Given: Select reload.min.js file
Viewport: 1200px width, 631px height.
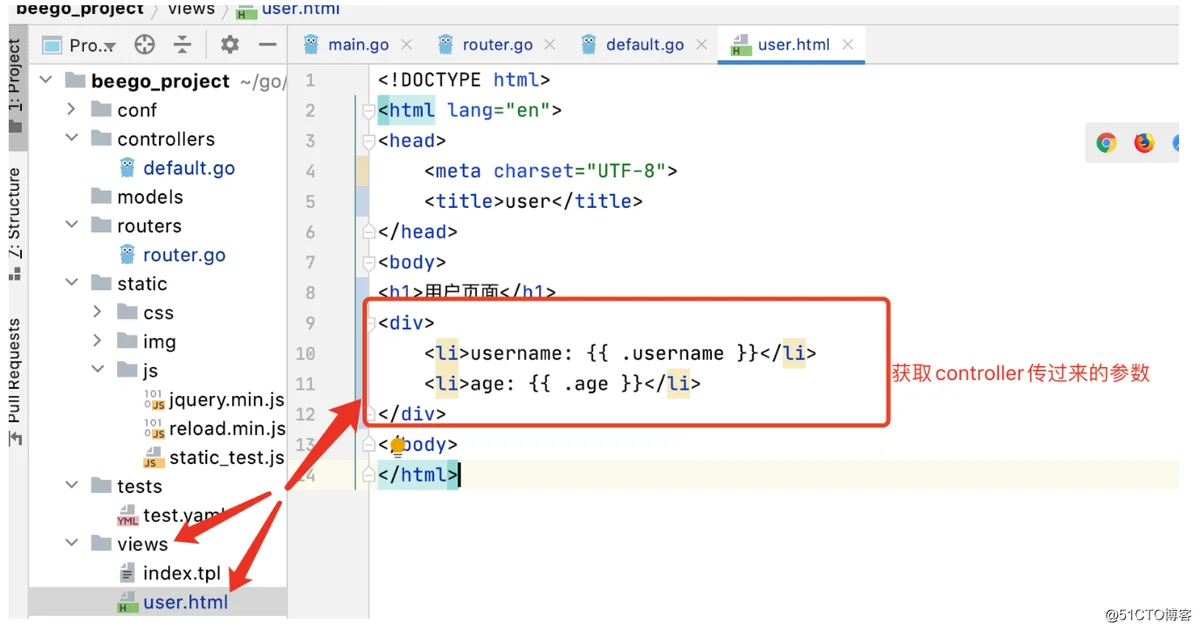Looking at the screenshot, I should pyautogui.click(x=227, y=429).
